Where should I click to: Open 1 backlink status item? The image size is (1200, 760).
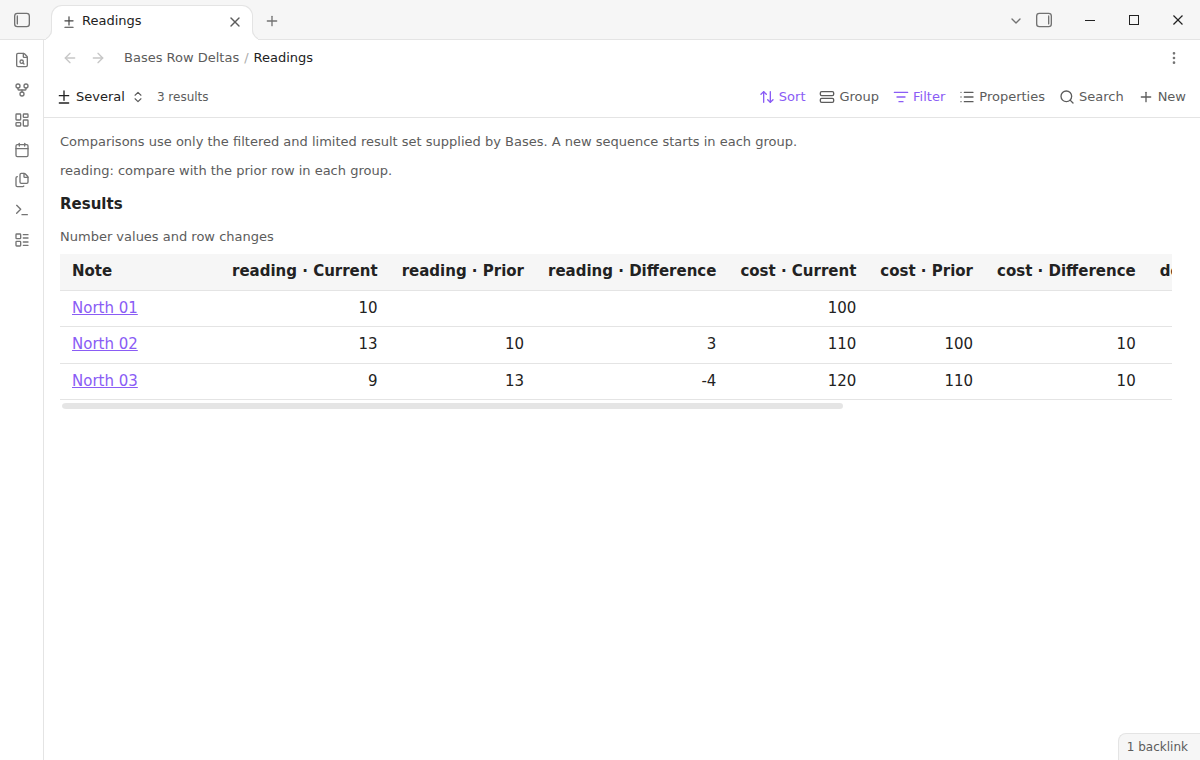tap(1158, 747)
